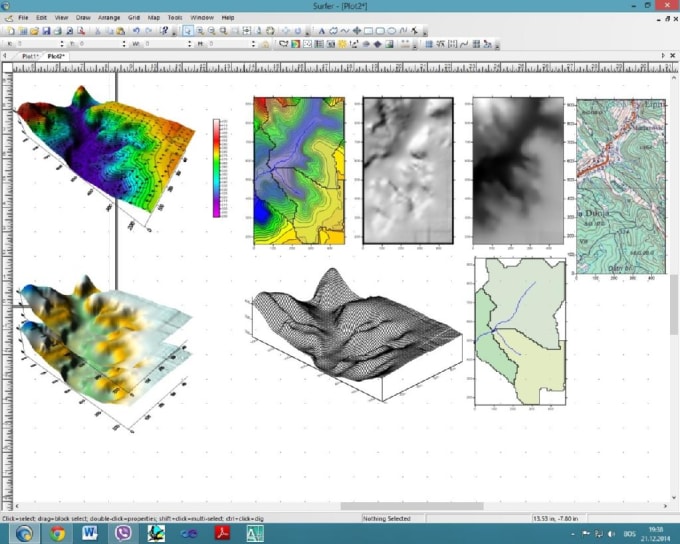Click the color scale legend bar
The image size is (680, 544).
(x=217, y=167)
